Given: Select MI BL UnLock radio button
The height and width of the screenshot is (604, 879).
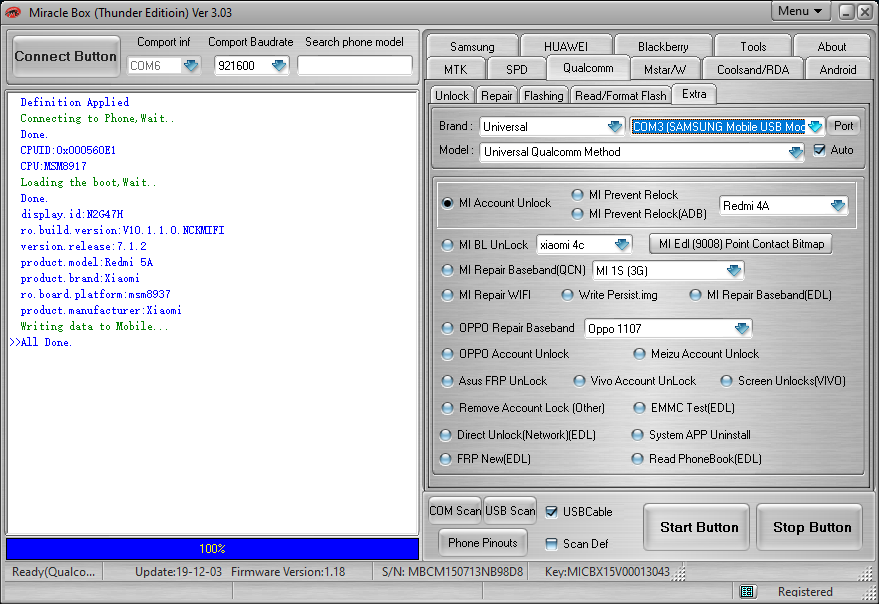Looking at the screenshot, I should 447,245.
